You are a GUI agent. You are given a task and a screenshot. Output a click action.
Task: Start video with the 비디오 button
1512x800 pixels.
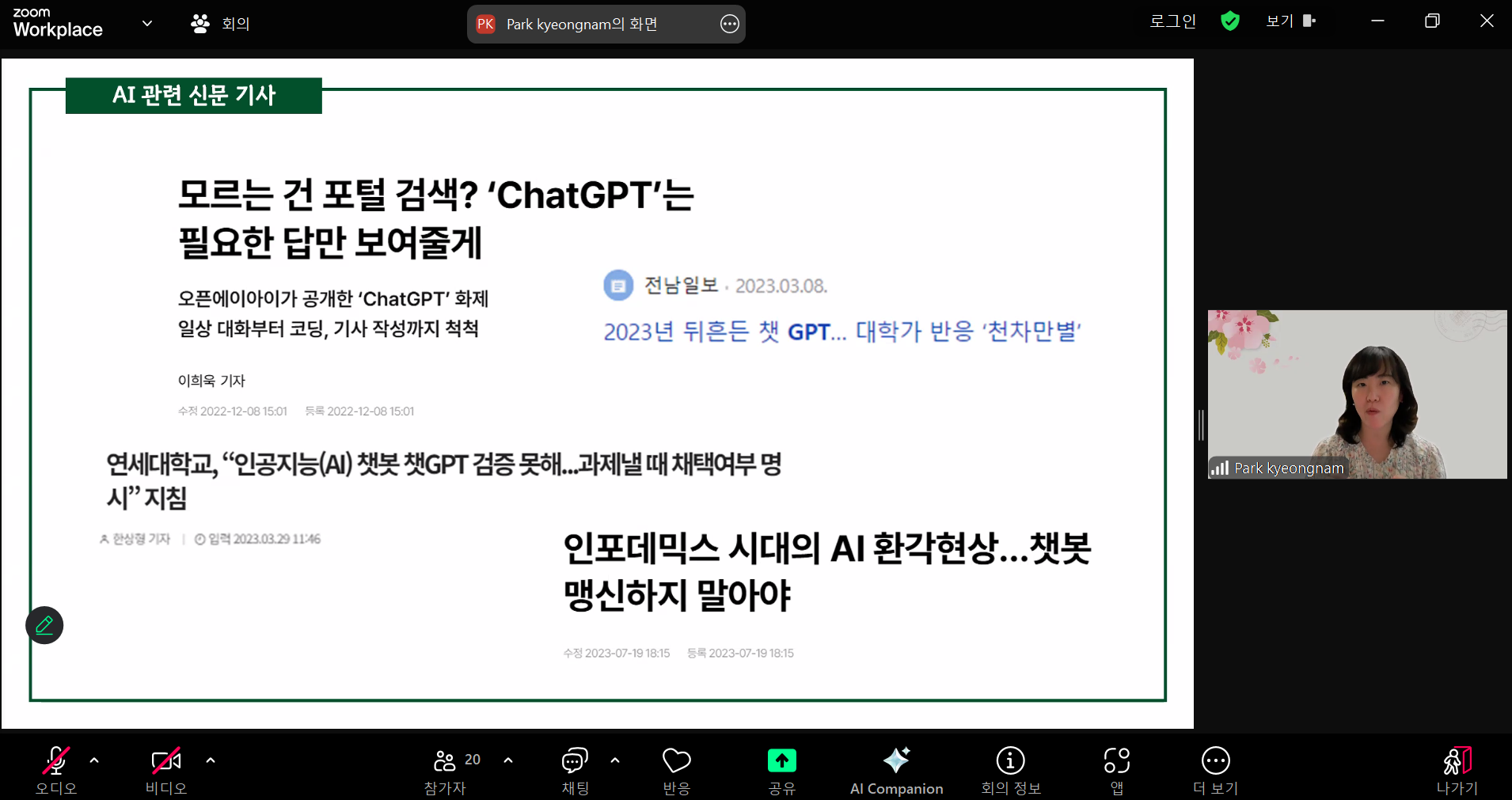166,769
